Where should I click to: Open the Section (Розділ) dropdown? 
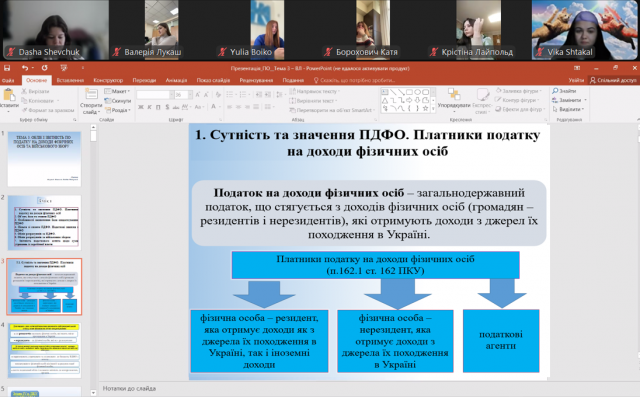[118, 110]
